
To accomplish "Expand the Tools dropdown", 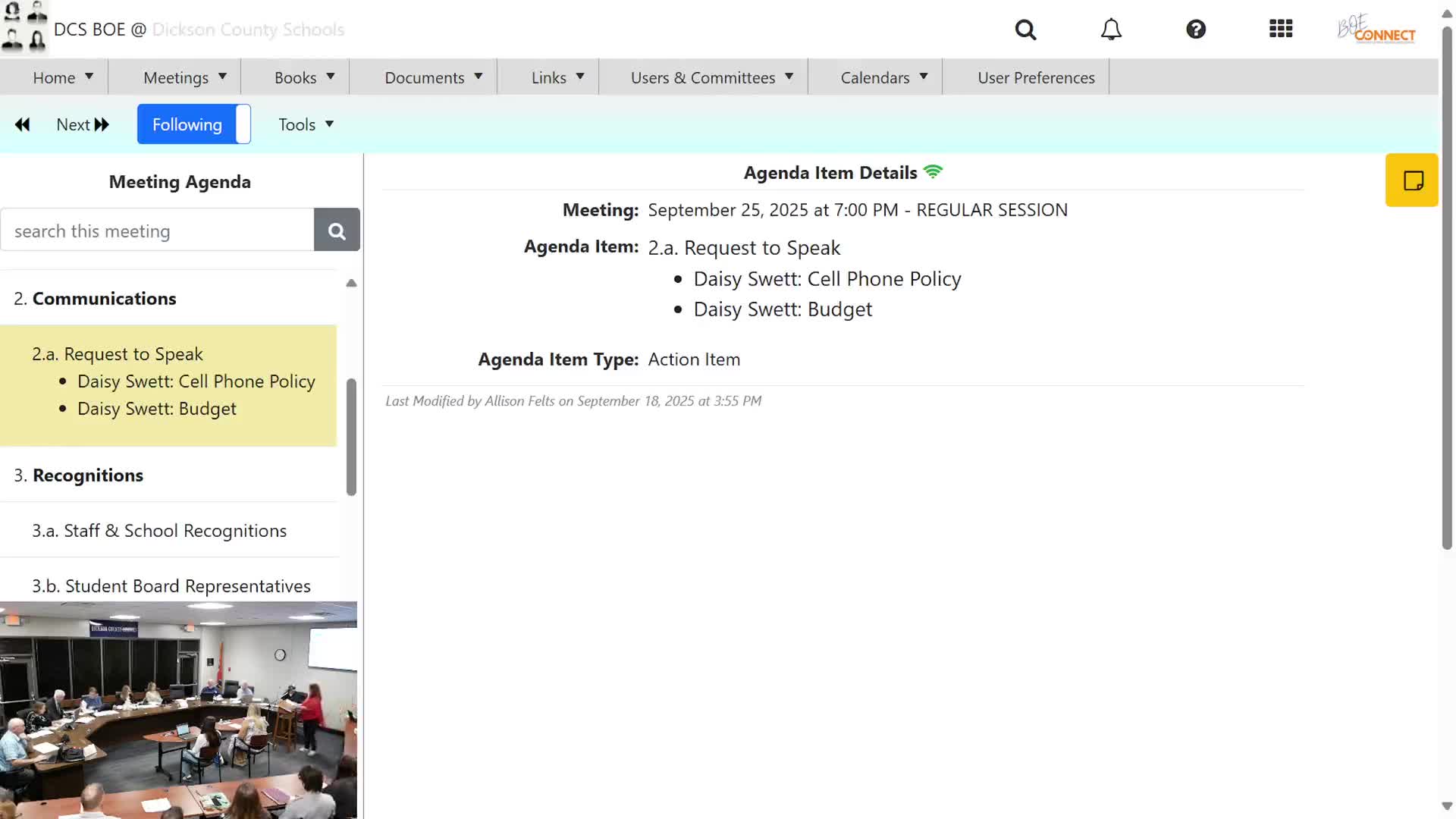I will click(306, 124).
